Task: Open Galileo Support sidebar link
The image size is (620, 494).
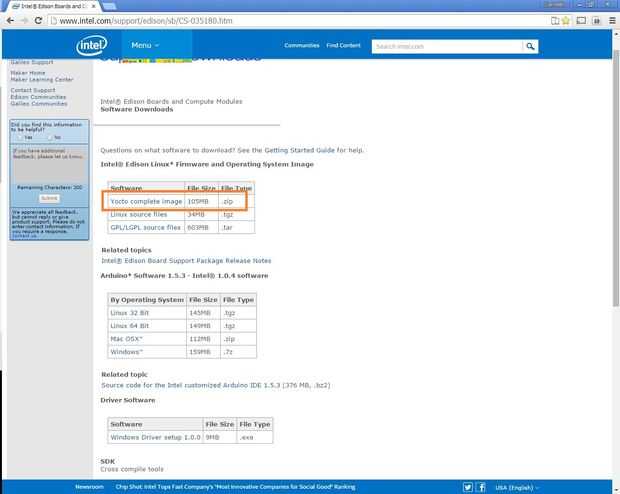Action: coord(32,62)
